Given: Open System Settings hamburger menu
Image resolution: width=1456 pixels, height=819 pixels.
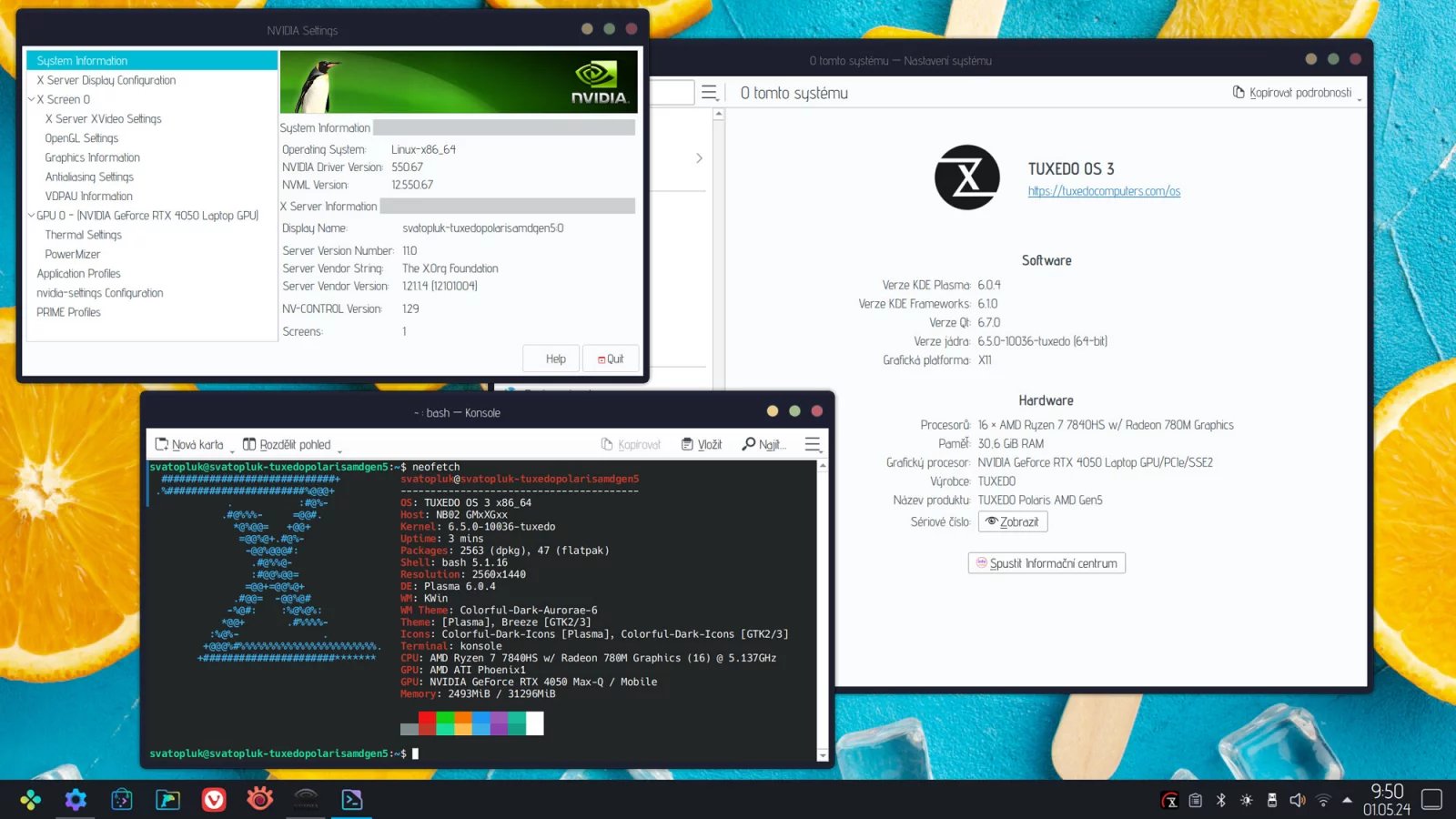Looking at the screenshot, I should [x=710, y=92].
